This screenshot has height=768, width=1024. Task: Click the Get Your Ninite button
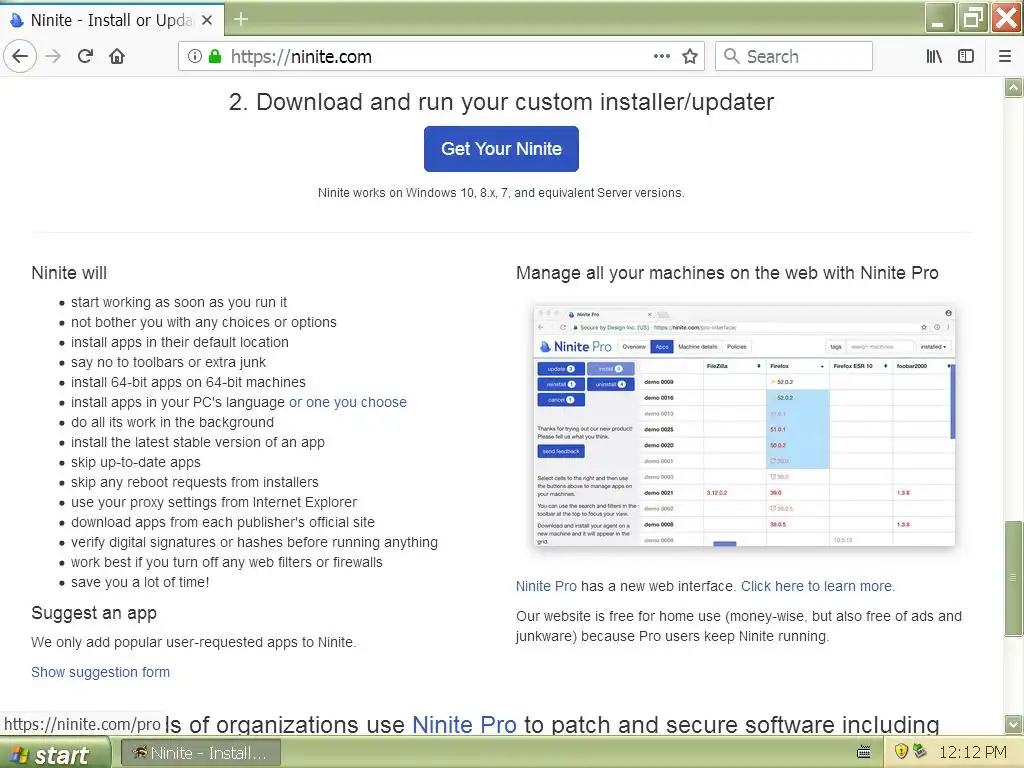(501, 149)
